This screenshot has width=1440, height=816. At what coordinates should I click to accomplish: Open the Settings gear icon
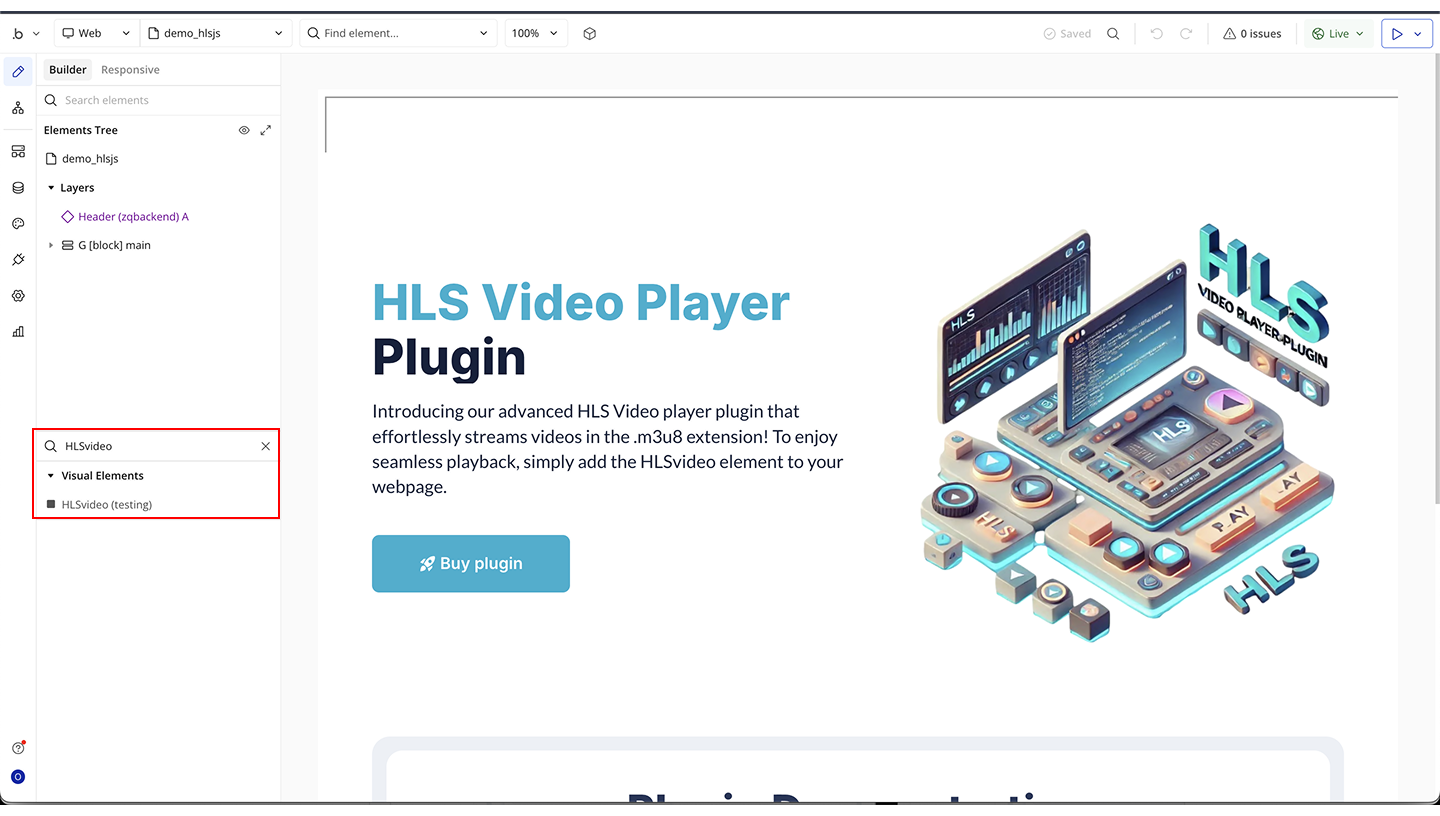(x=18, y=295)
